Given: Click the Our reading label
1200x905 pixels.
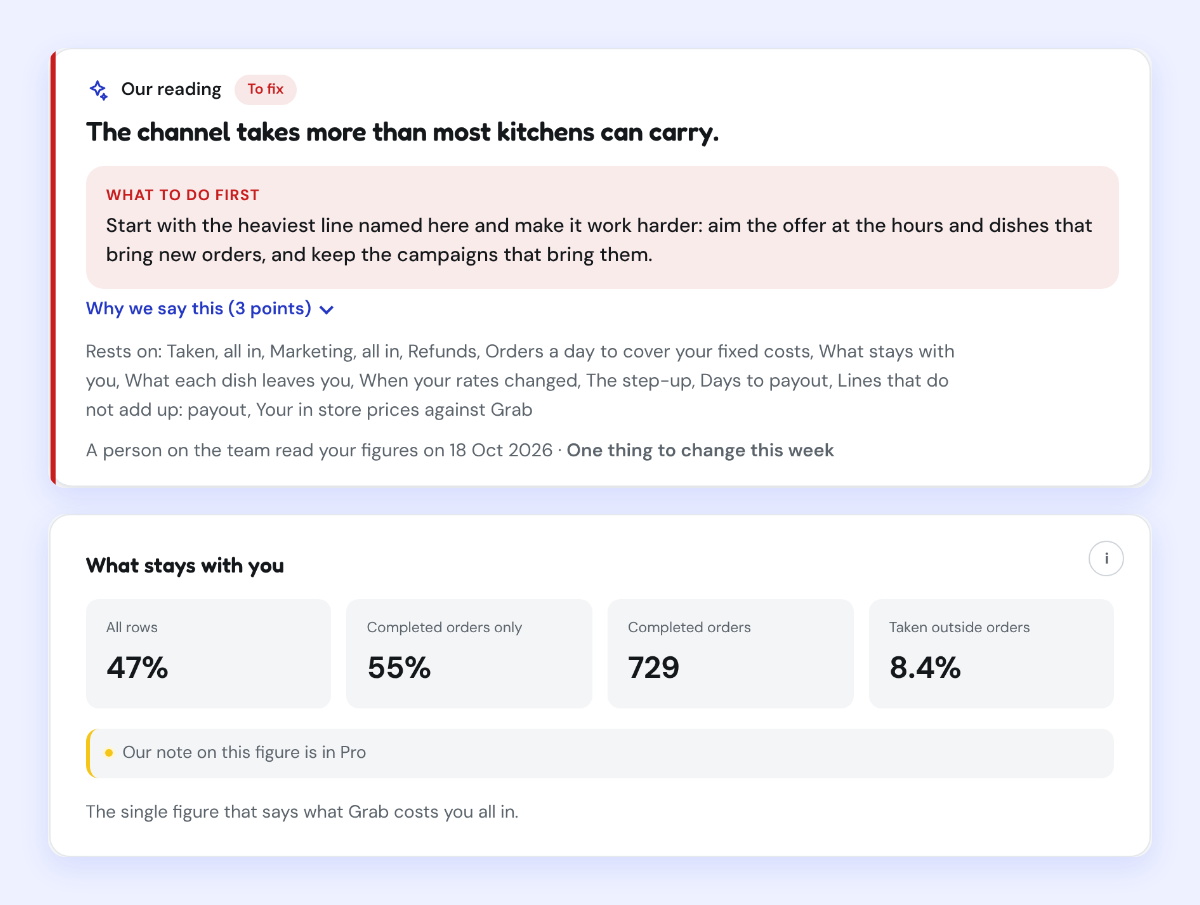Looking at the screenshot, I should (x=171, y=90).
